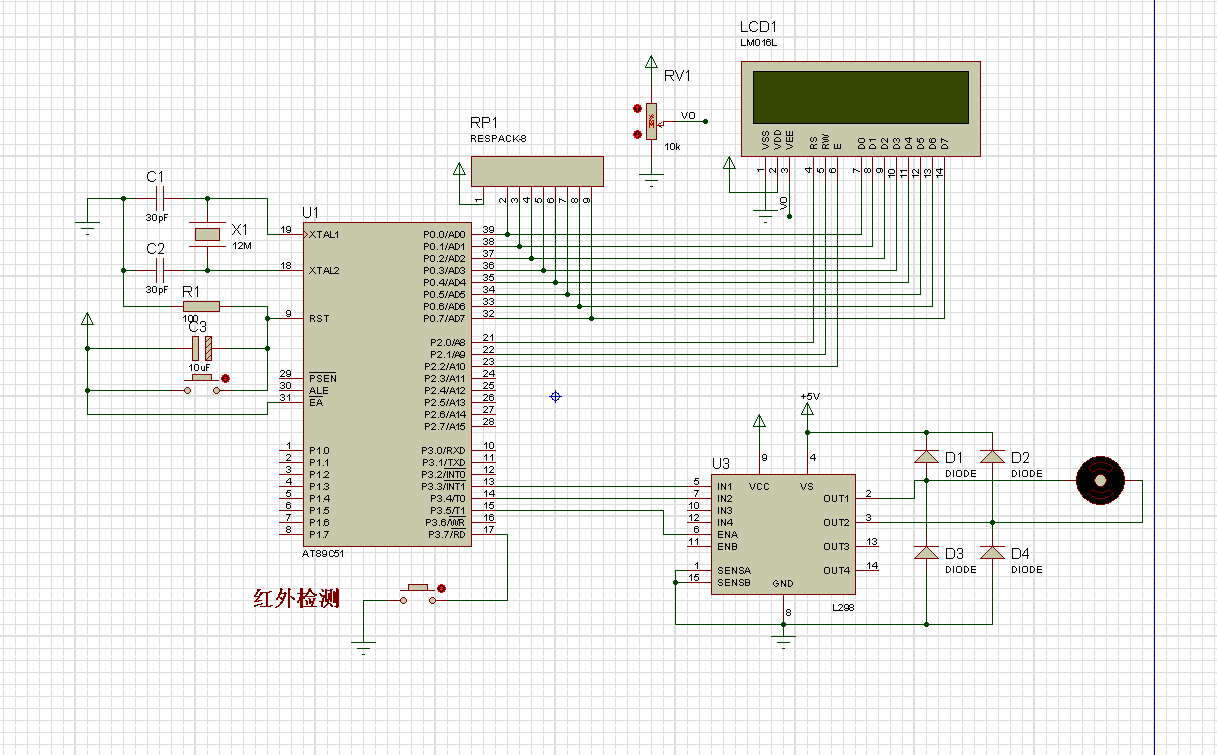This screenshot has height=755, width=1217.
Task: Click the ENA pin label on L298
Action: (x=727, y=534)
